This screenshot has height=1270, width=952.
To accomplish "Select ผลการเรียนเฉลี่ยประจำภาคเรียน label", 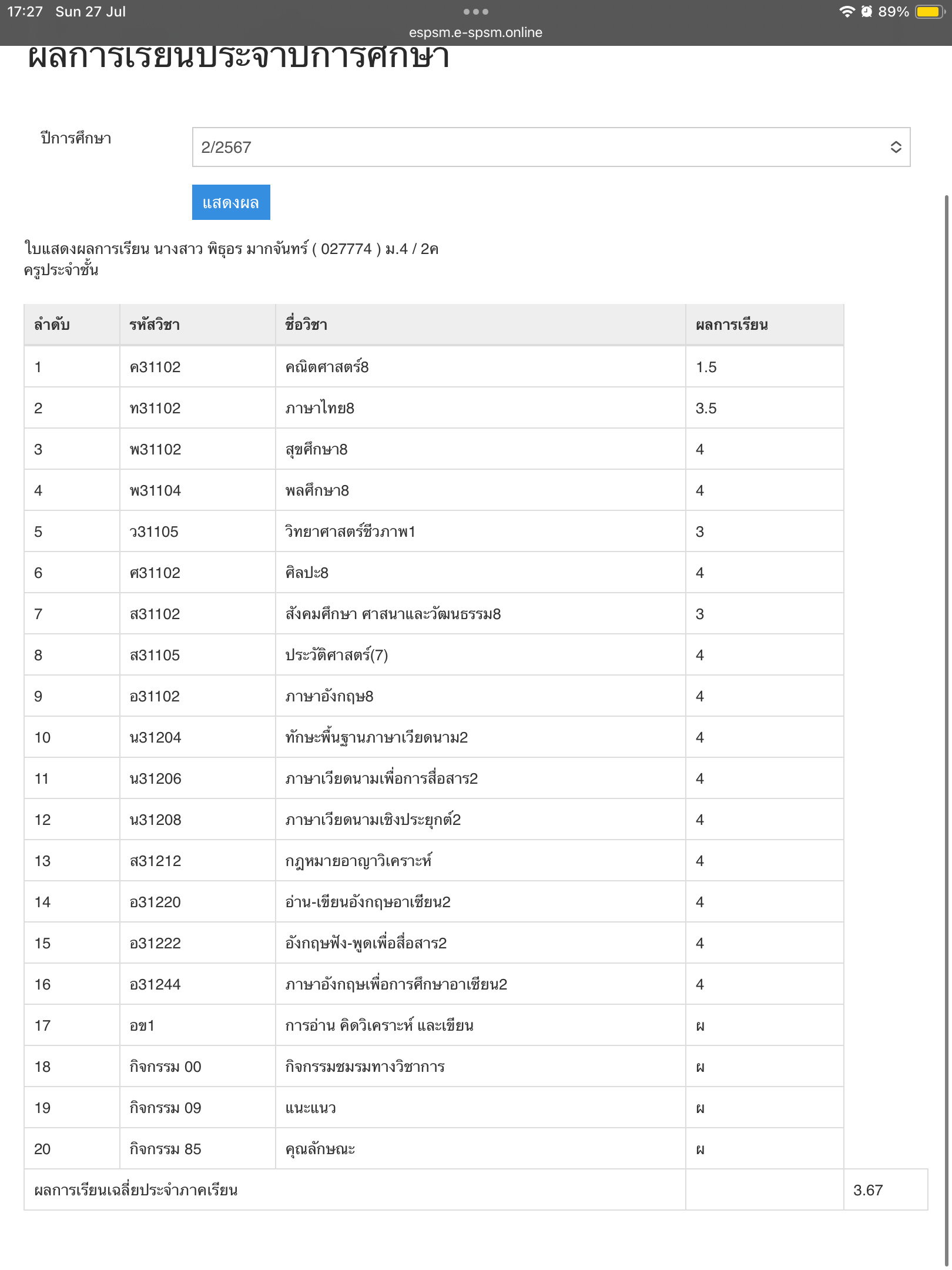I will click(136, 1190).
